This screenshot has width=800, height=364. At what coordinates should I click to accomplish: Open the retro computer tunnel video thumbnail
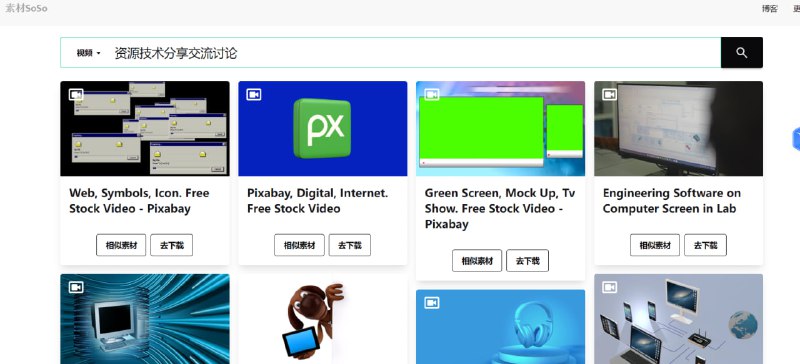click(145, 319)
